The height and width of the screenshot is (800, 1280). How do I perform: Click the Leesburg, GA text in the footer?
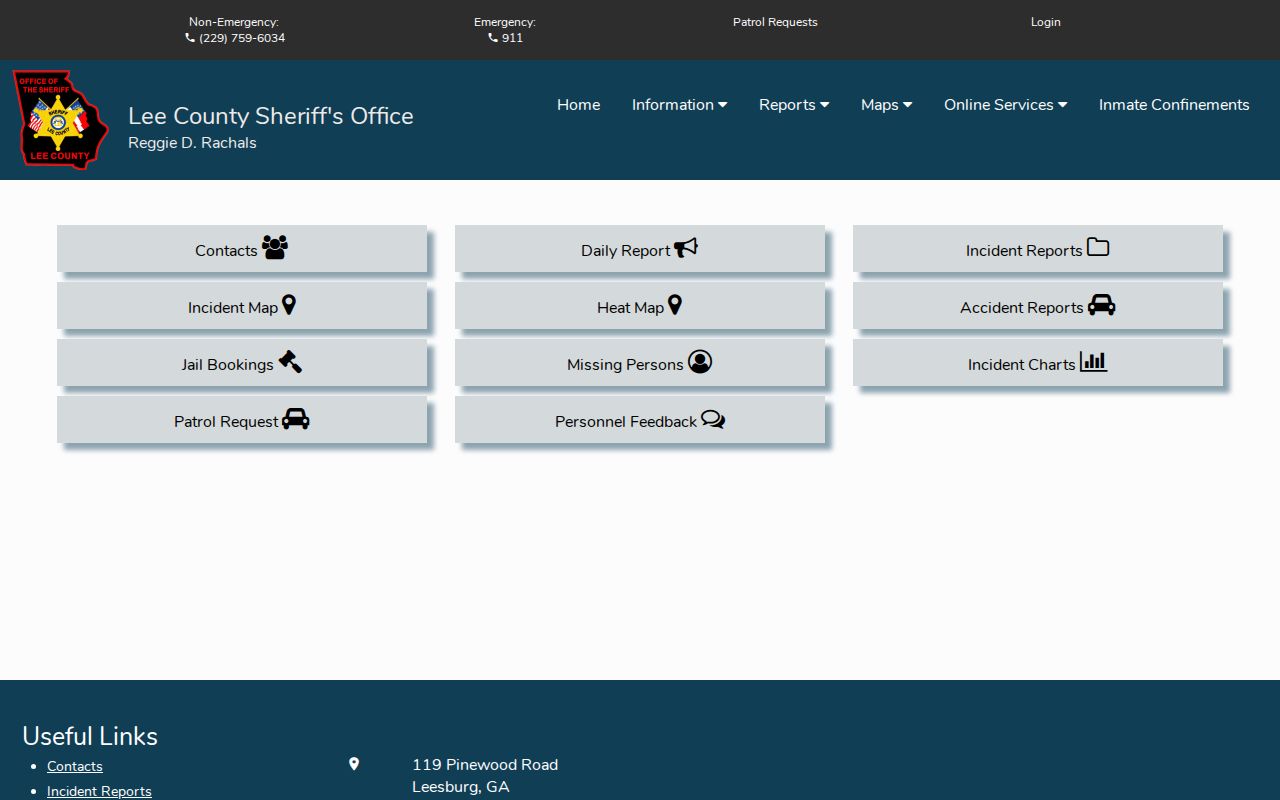(x=461, y=787)
